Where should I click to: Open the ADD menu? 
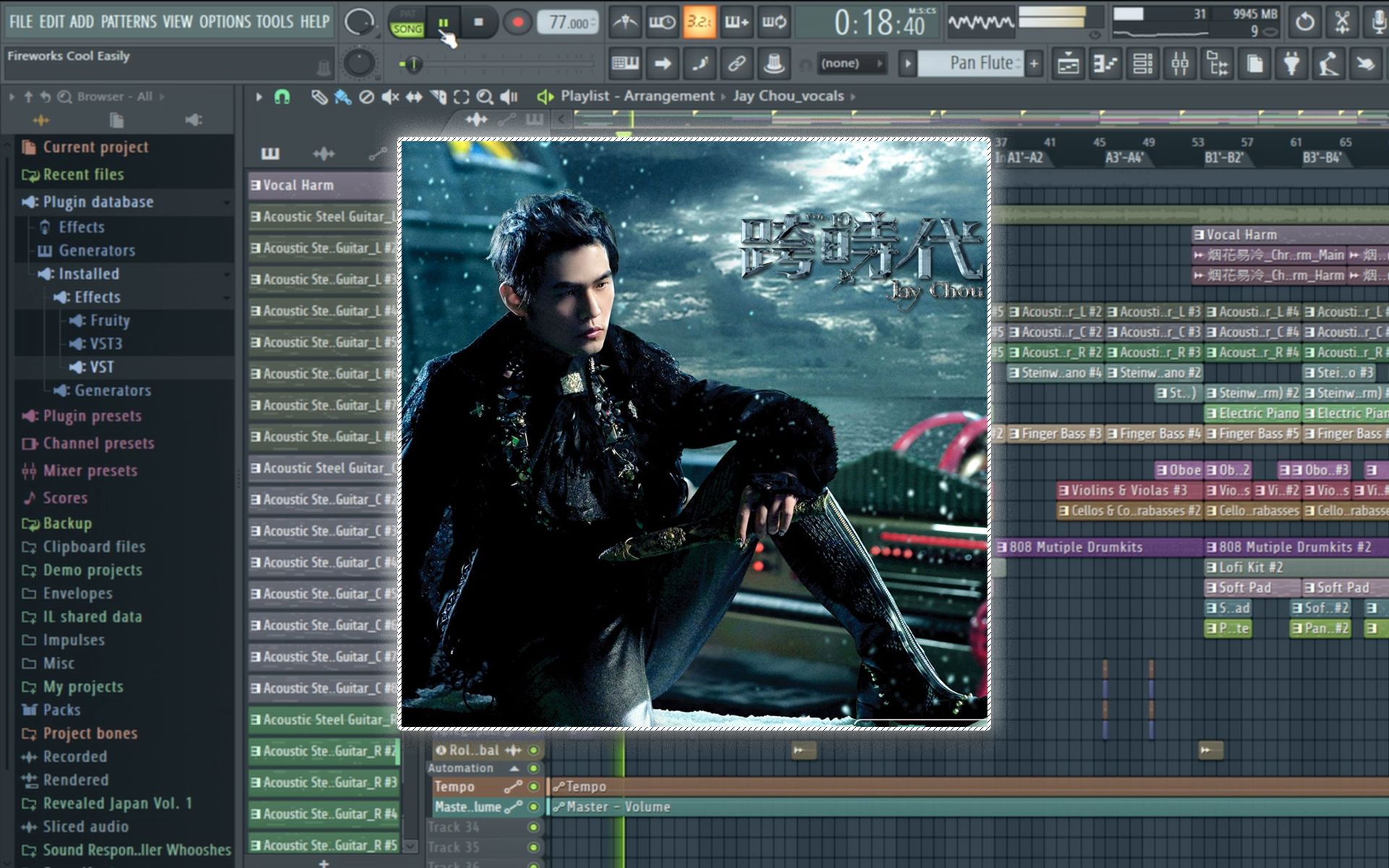pyautogui.click(x=82, y=22)
